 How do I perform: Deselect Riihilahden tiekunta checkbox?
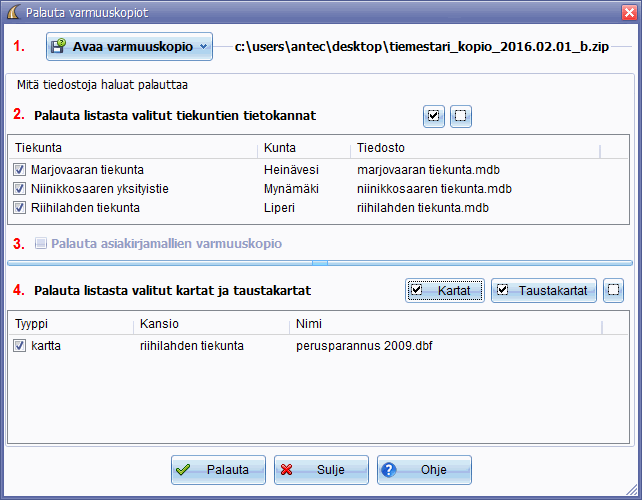(20, 208)
